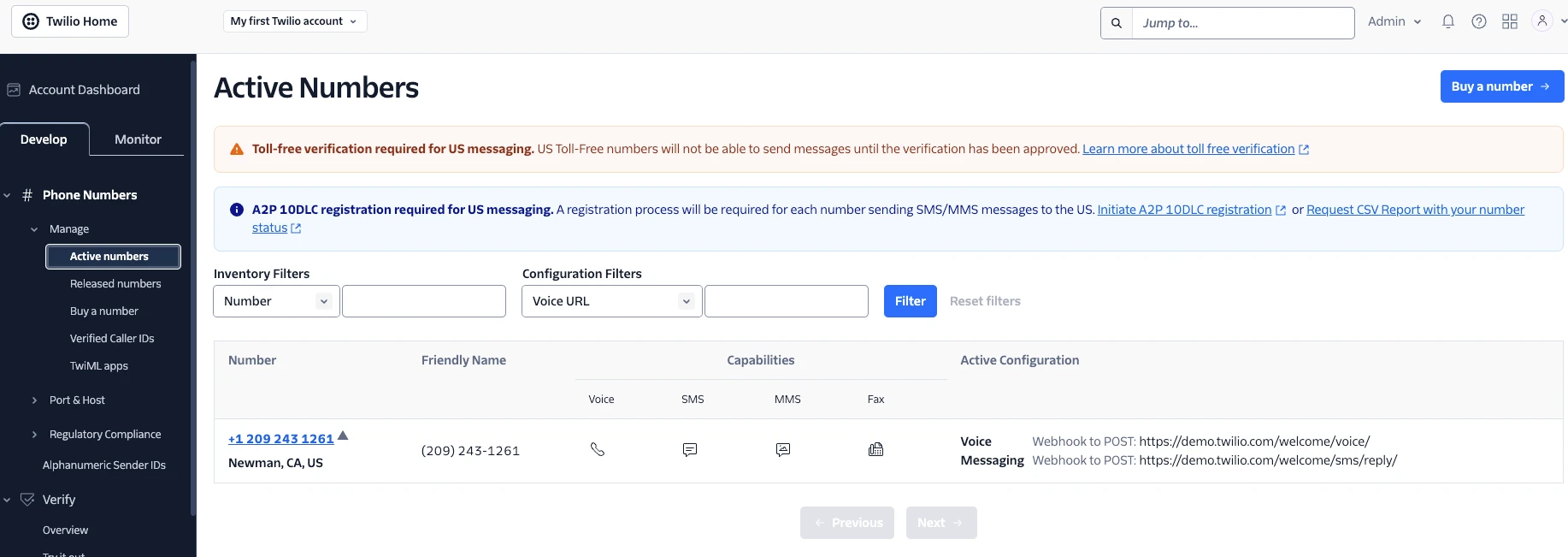The width and height of the screenshot is (1568, 557).
Task: Open TwiML apps page
Action: point(99,366)
